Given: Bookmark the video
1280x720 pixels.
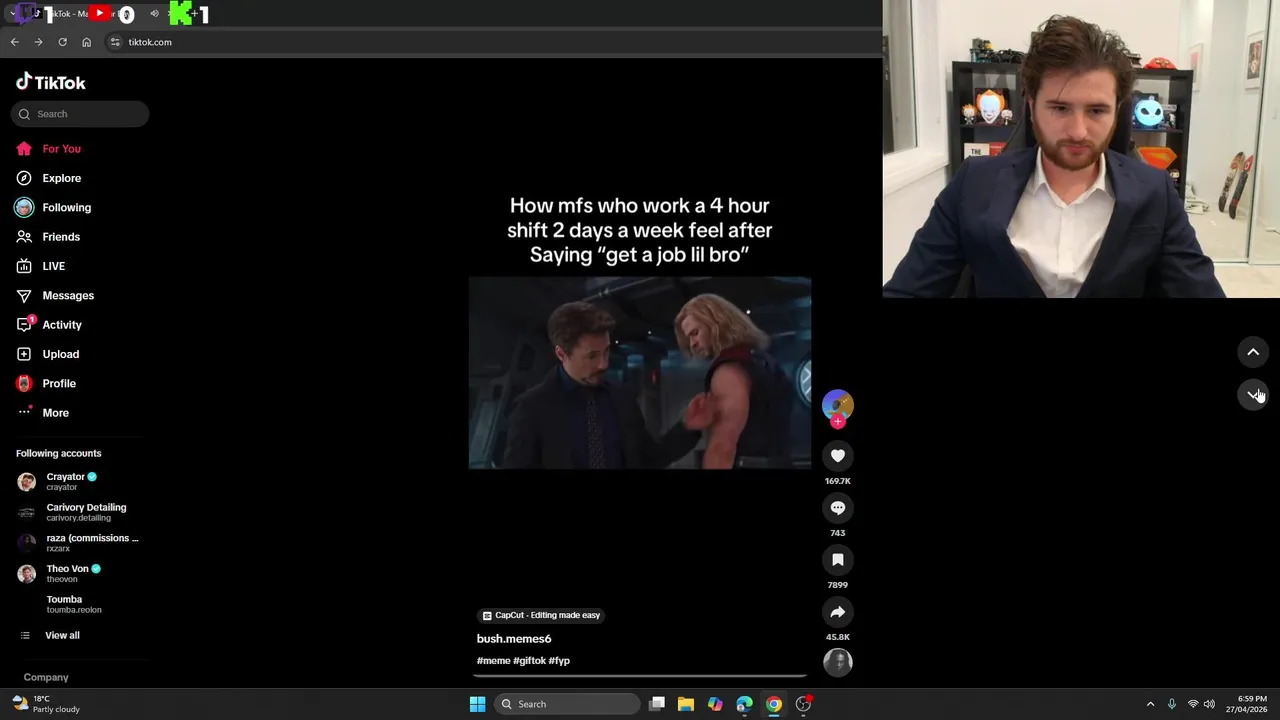Looking at the screenshot, I should [838, 560].
